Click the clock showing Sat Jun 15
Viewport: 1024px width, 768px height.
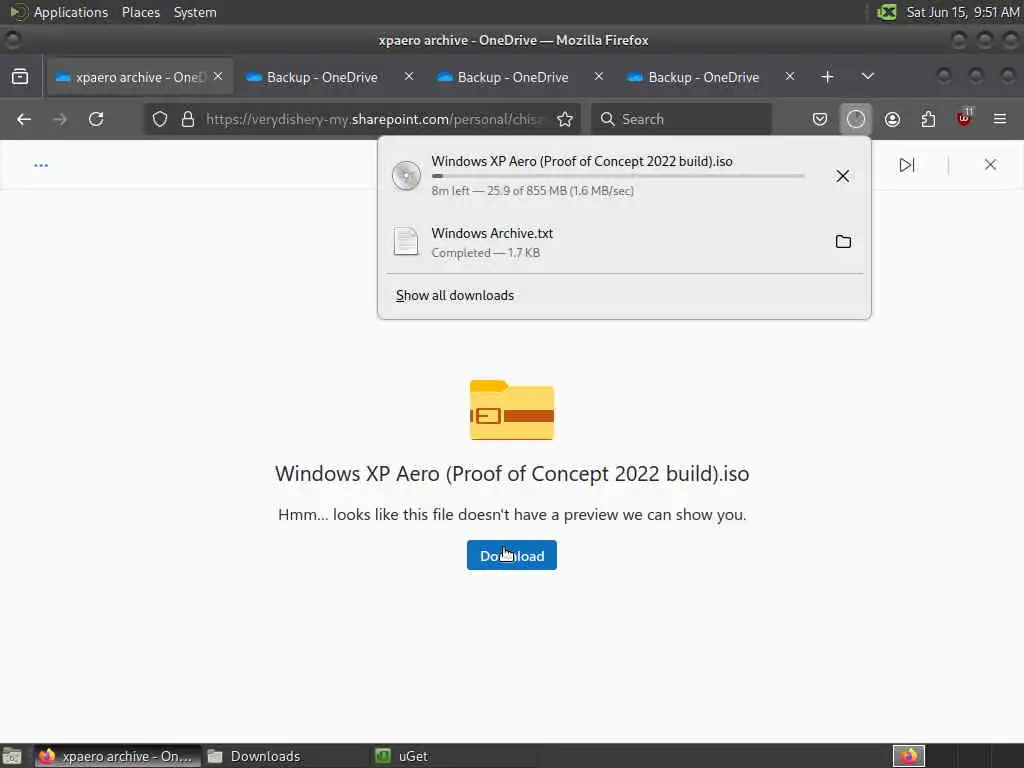pos(963,12)
